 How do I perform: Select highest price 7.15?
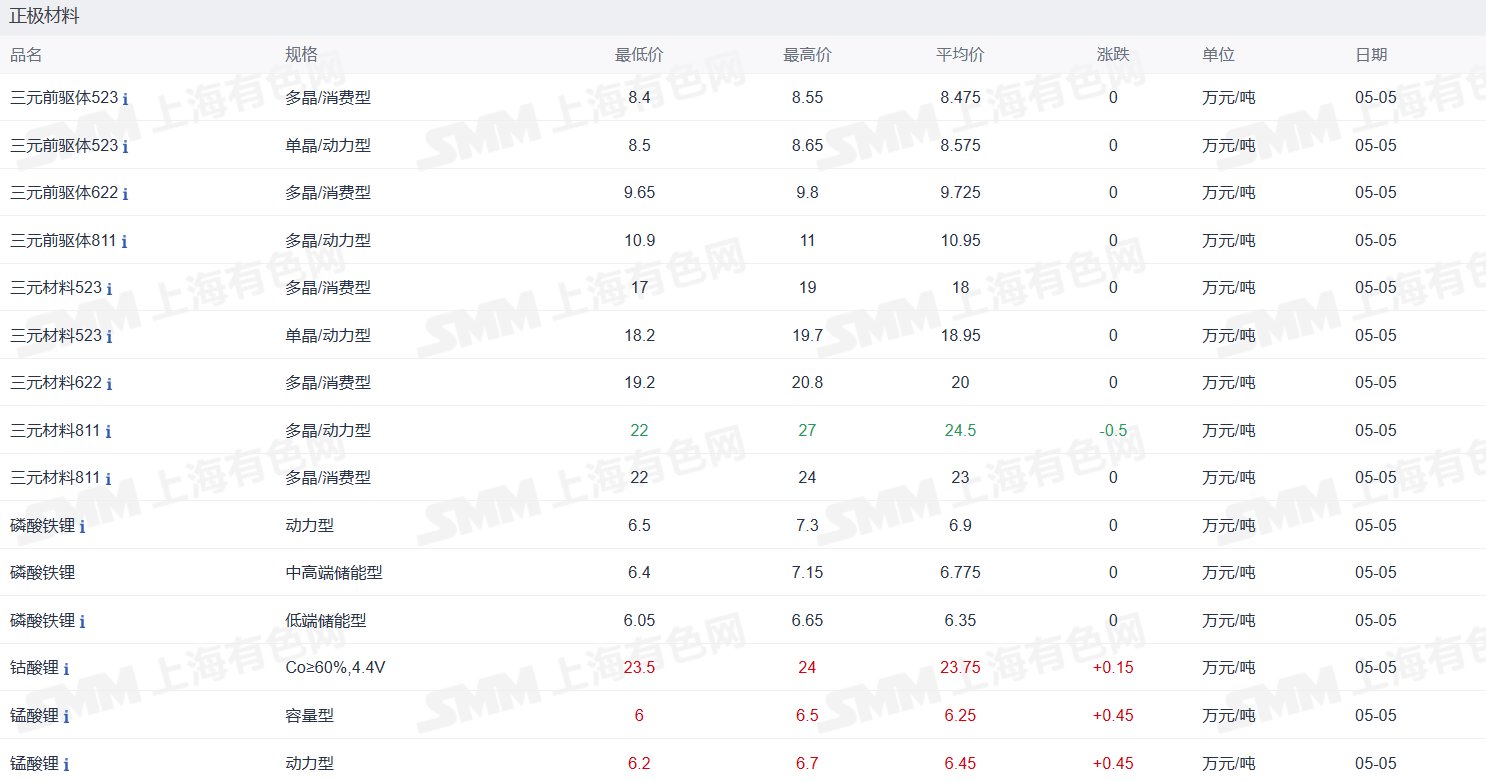click(807, 573)
